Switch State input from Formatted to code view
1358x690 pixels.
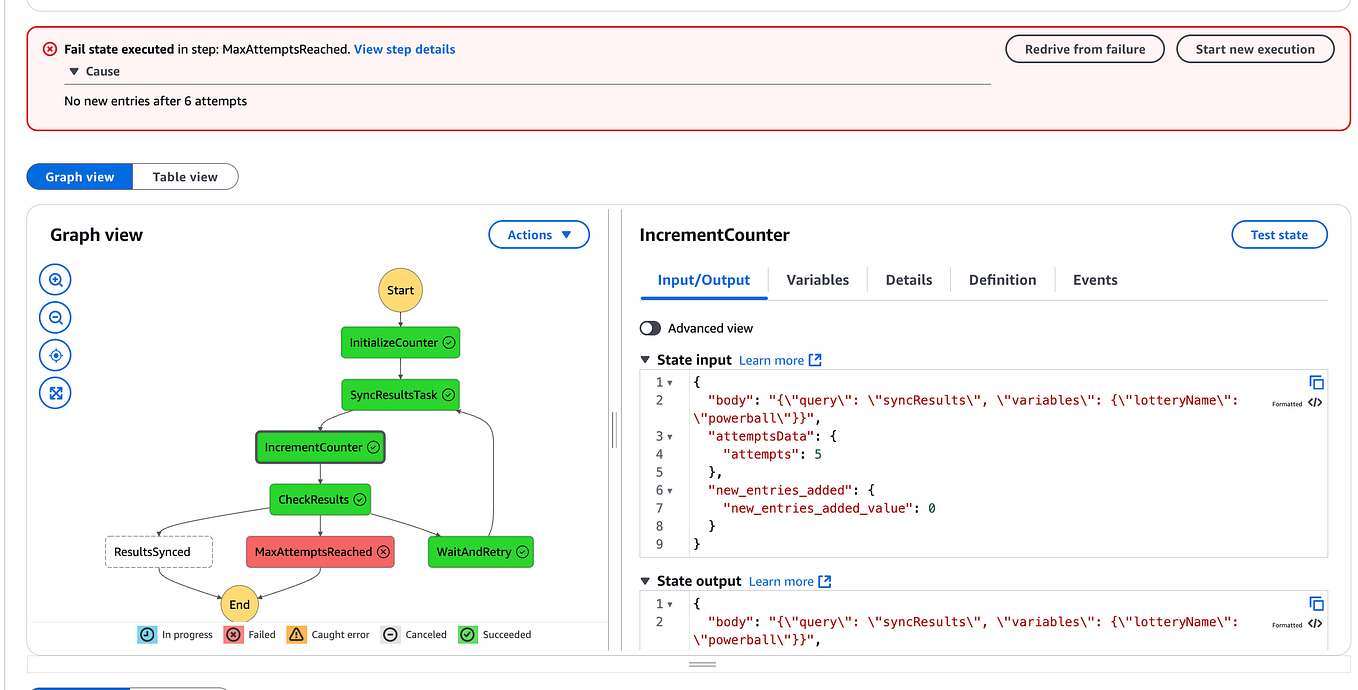tap(1316, 402)
